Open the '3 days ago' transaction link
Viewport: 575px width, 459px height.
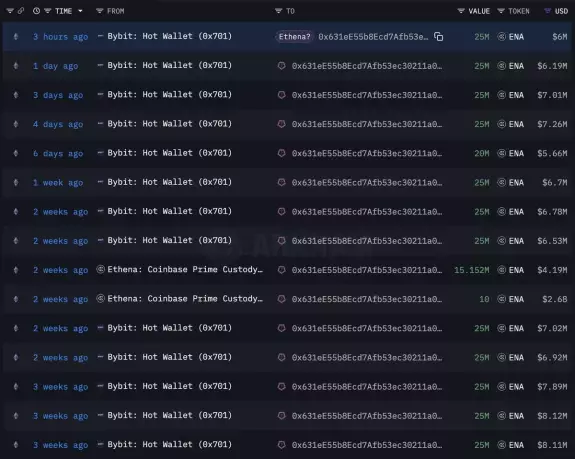click(58, 95)
